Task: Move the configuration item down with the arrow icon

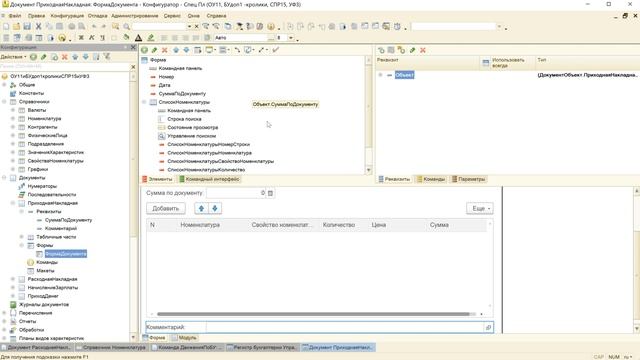Action: 86,57
